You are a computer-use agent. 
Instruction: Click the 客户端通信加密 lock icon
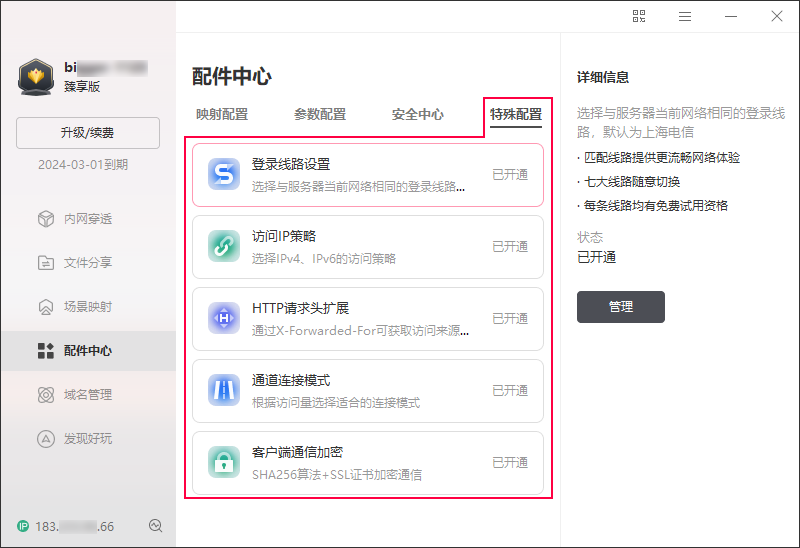coord(224,462)
